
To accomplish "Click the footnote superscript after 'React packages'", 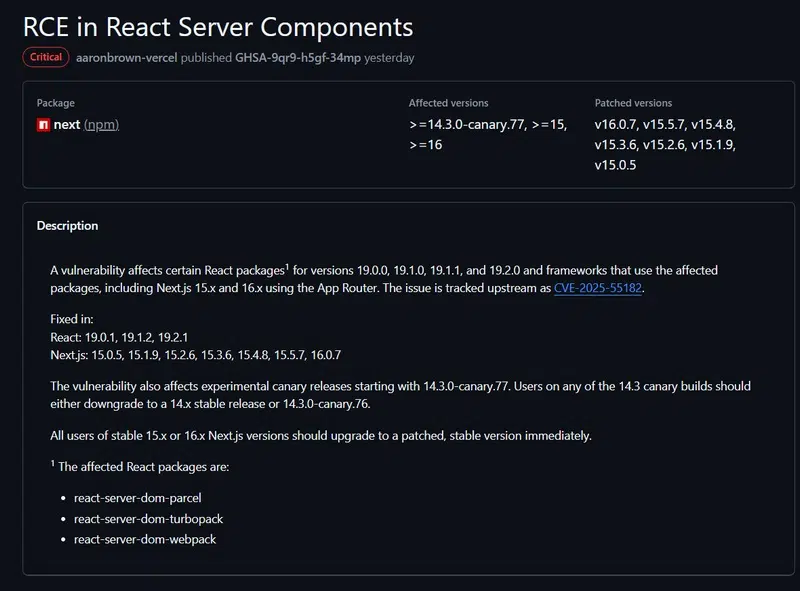I will click(x=286, y=266).
